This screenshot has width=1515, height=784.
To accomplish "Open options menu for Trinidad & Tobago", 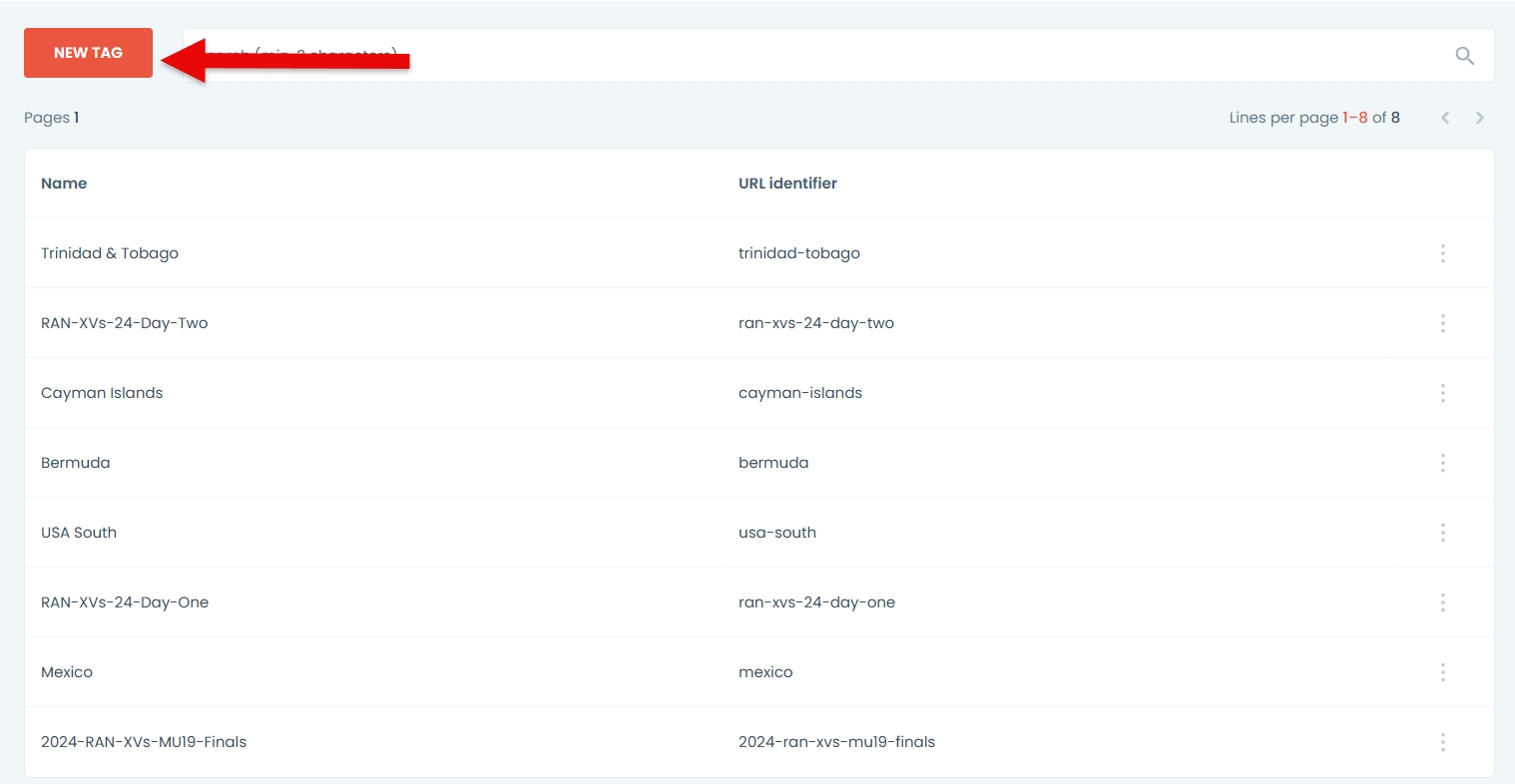I will 1442,253.
